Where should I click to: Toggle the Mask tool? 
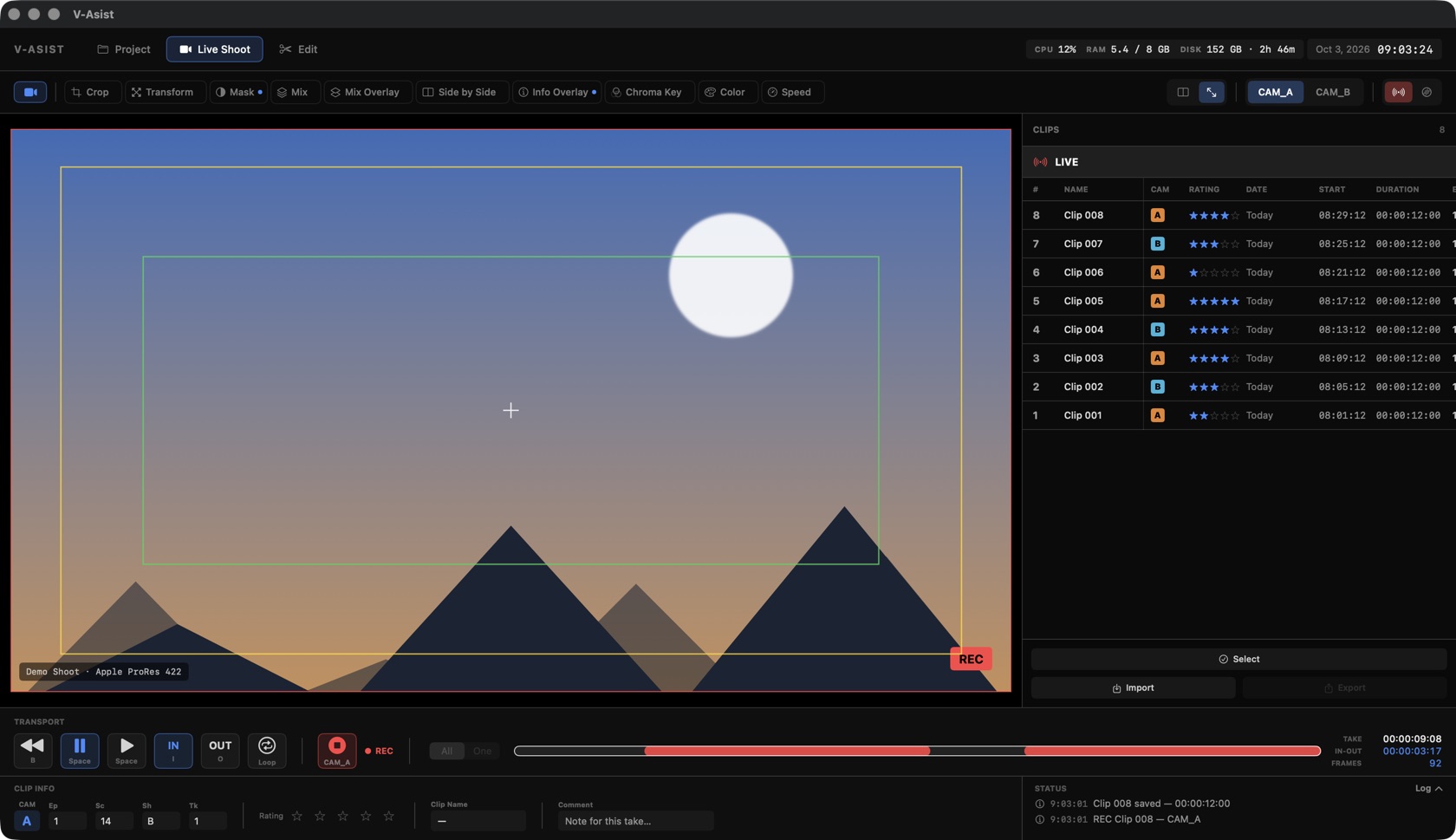238,92
